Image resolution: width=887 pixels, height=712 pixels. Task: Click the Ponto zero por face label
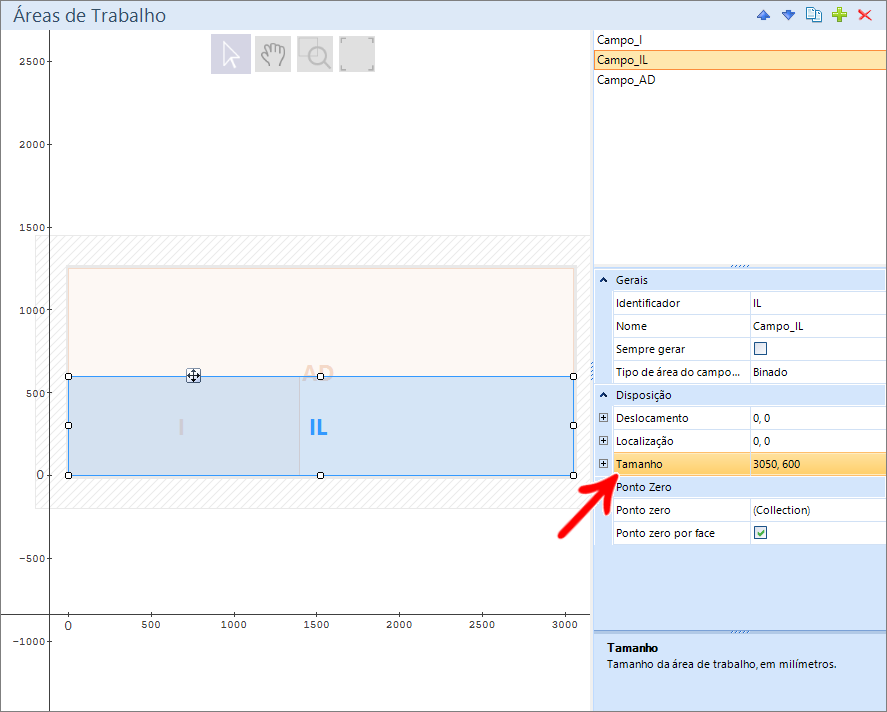click(x=665, y=533)
